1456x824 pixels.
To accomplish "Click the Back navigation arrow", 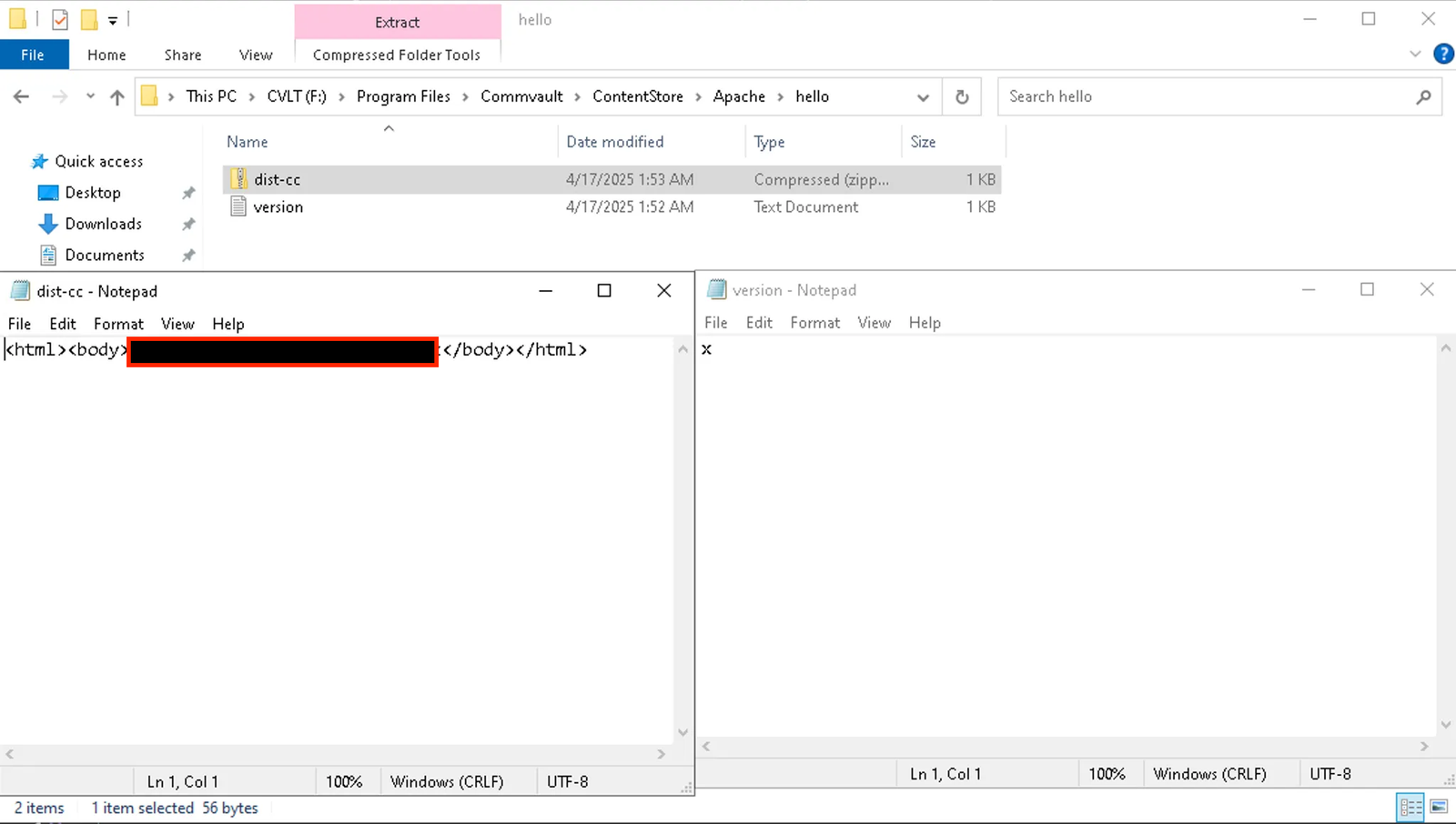I will click(x=21, y=95).
